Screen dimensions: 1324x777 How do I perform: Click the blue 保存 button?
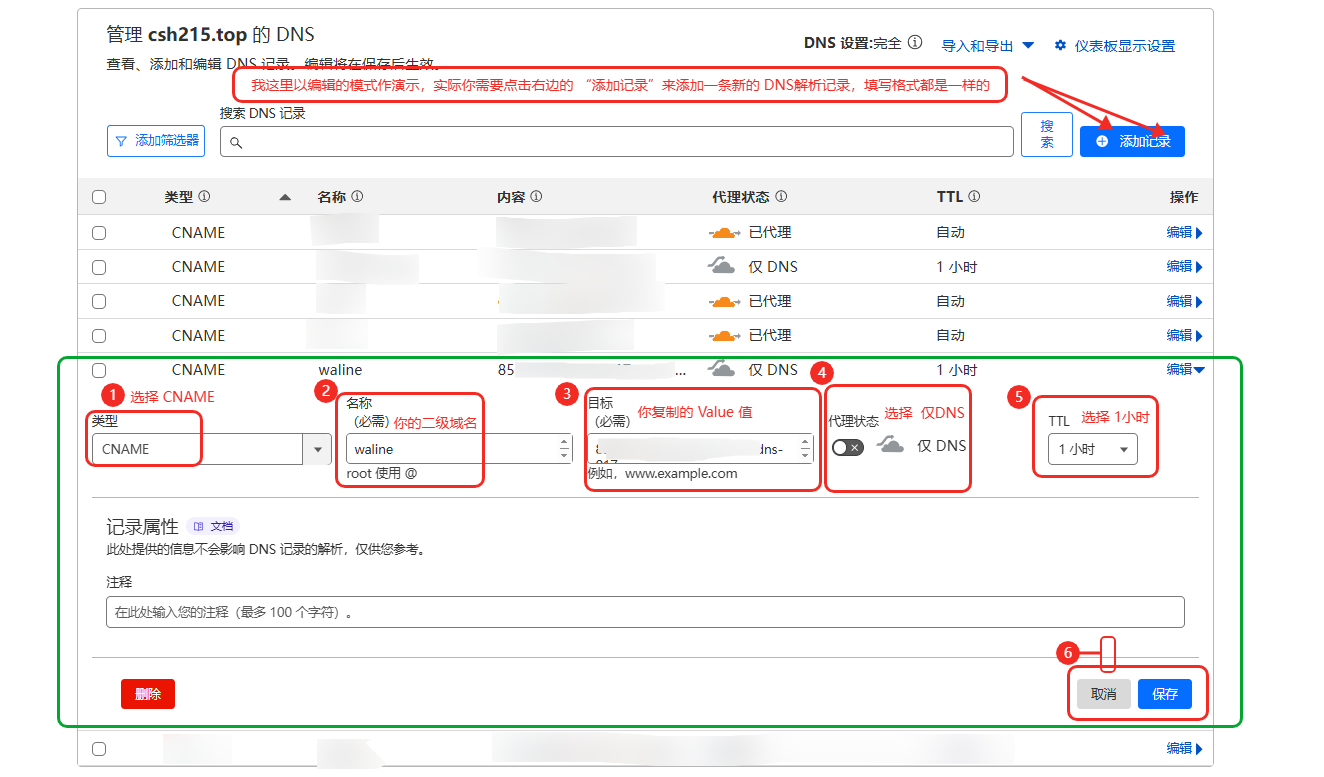(x=1164, y=694)
